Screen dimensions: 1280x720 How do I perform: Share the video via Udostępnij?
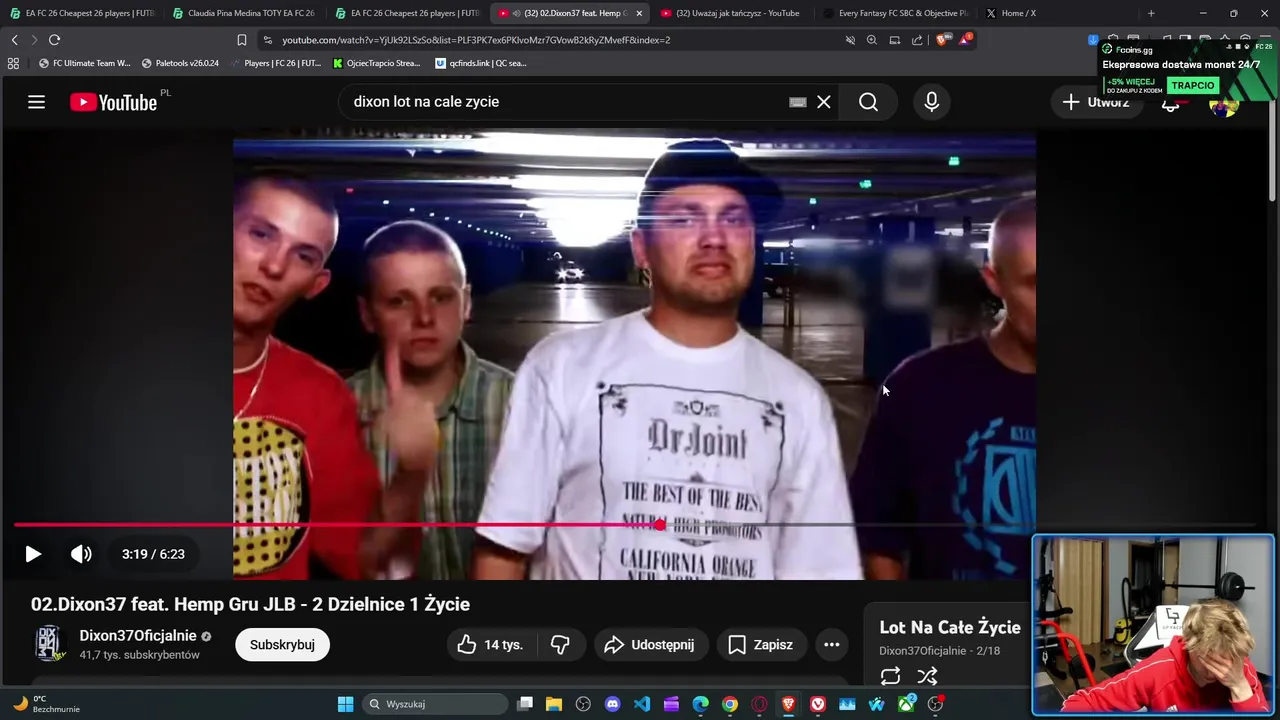[650, 645]
